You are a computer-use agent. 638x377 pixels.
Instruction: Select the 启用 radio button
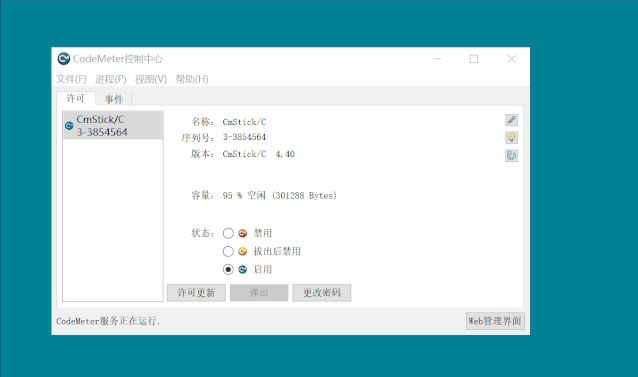point(228,269)
